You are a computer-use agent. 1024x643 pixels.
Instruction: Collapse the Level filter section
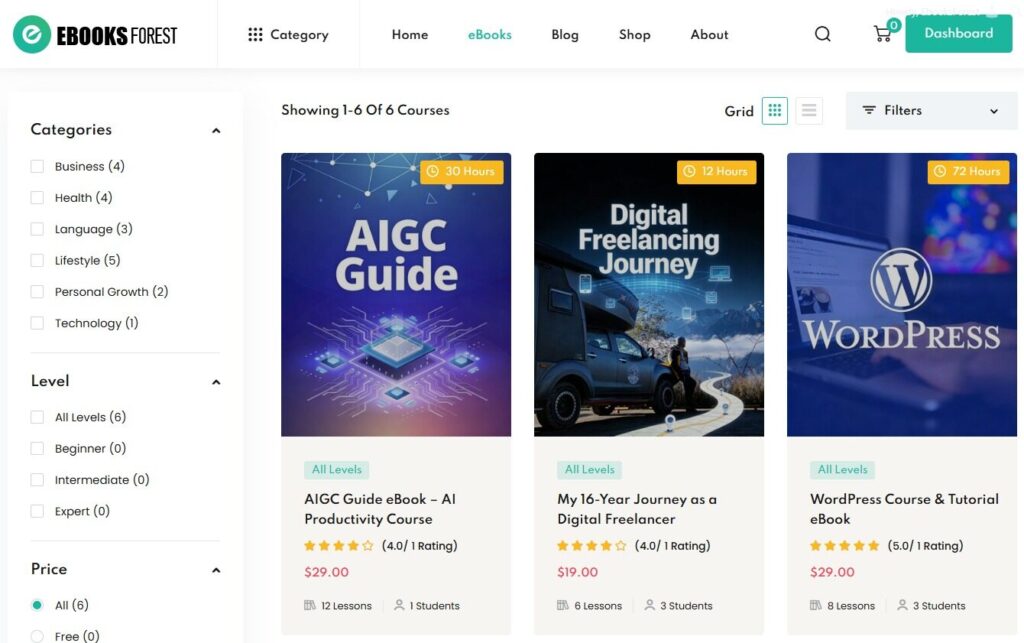(216, 382)
